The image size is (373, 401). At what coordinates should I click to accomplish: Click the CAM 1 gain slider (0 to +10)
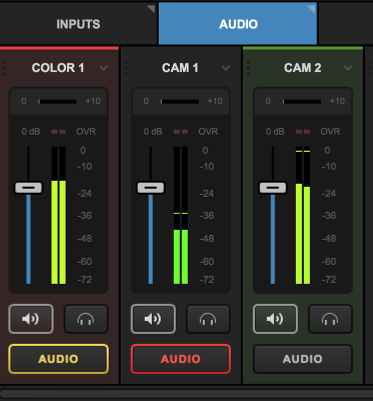click(x=180, y=101)
